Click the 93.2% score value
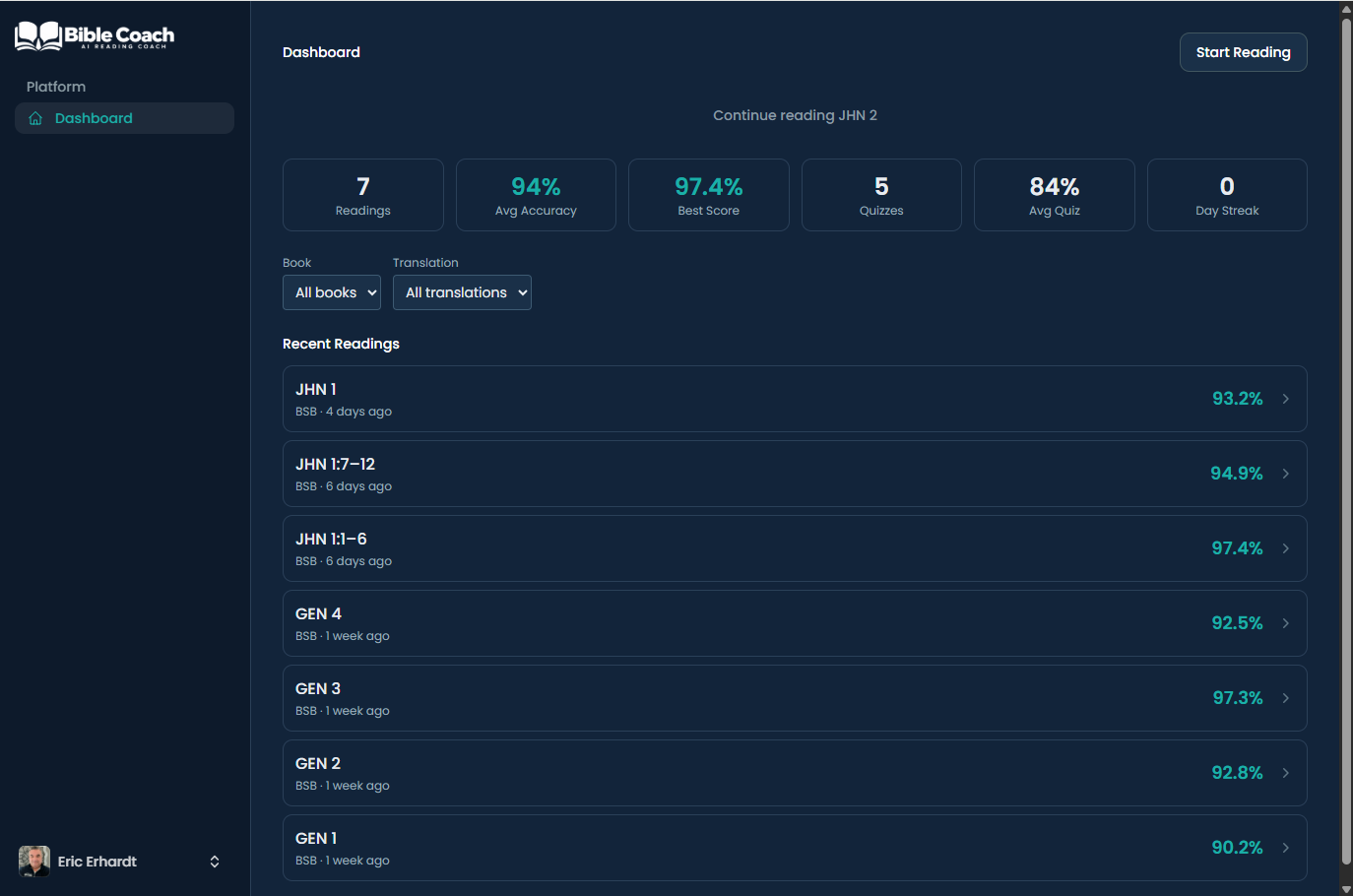The height and width of the screenshot is (896, 1353). click(1237, 399)
